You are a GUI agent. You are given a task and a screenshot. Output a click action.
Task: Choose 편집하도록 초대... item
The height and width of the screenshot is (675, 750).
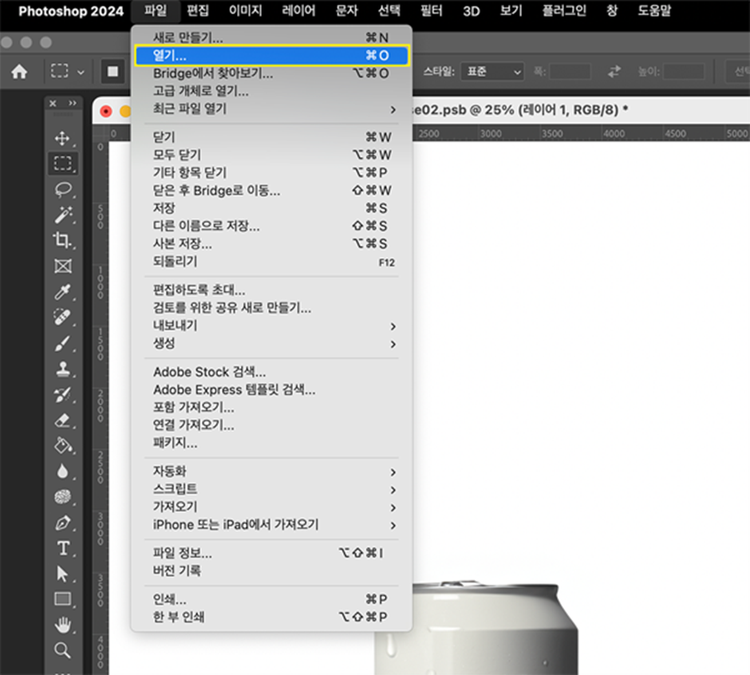pos(271,290)
